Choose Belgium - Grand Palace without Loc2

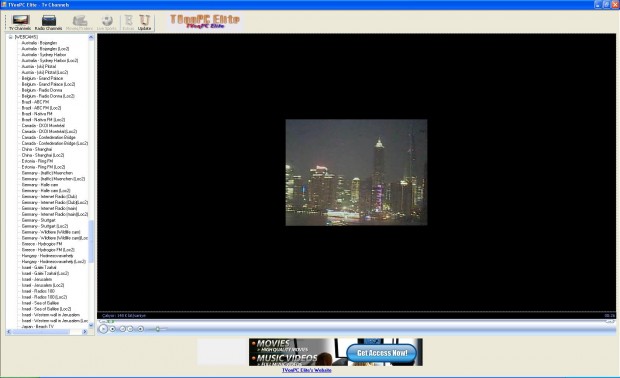point(42,78)
